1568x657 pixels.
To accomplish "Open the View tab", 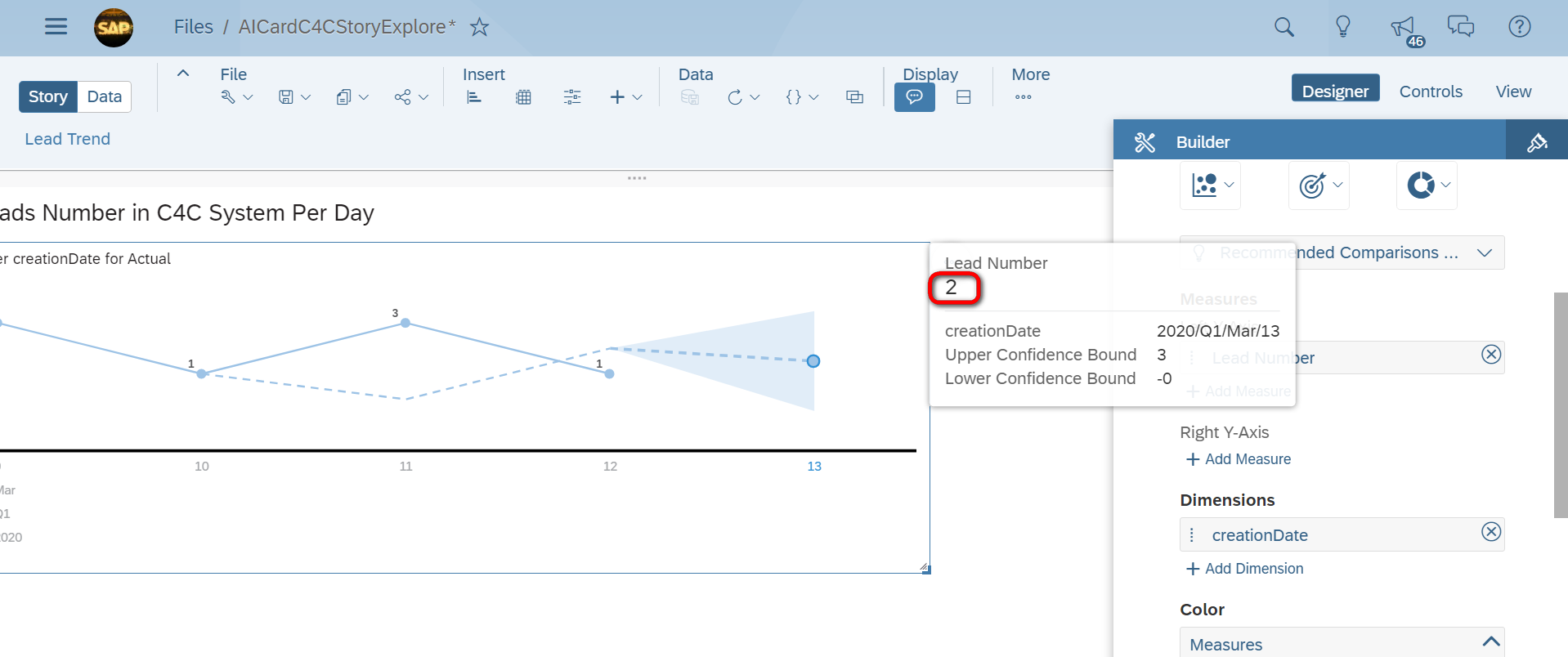I will (1513, 92).
